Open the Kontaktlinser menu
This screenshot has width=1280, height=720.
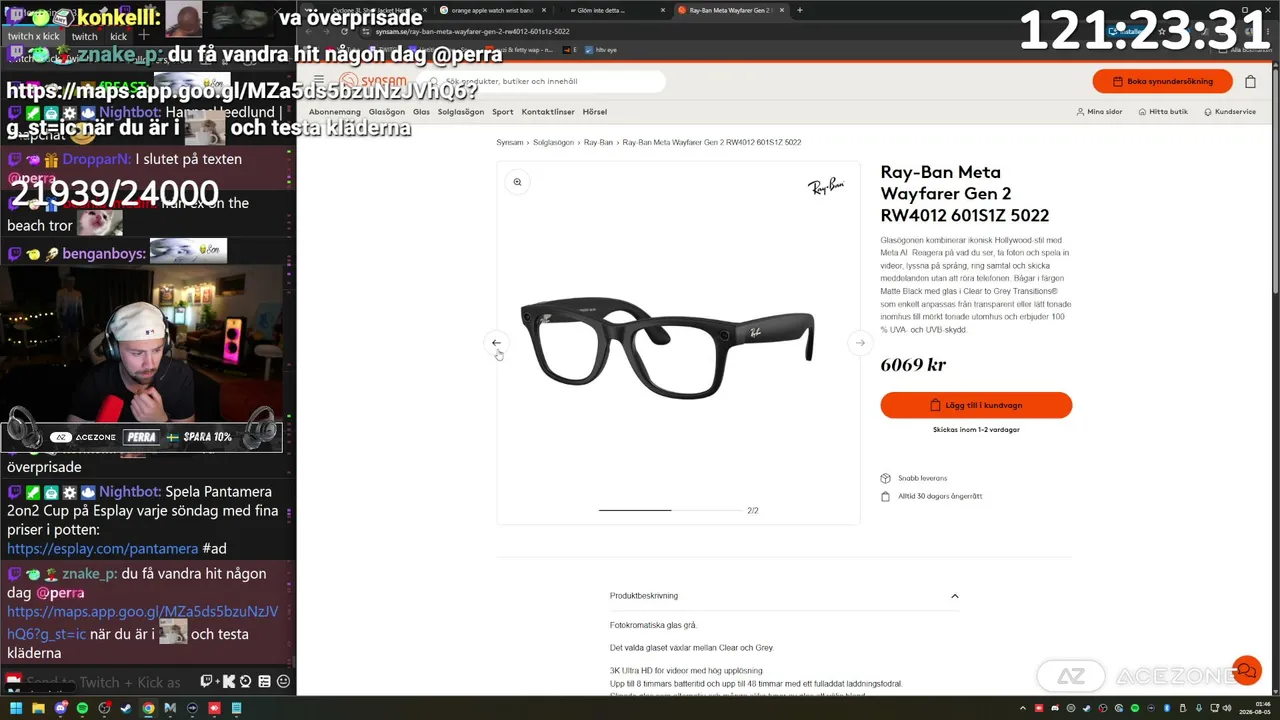(550, 112)
